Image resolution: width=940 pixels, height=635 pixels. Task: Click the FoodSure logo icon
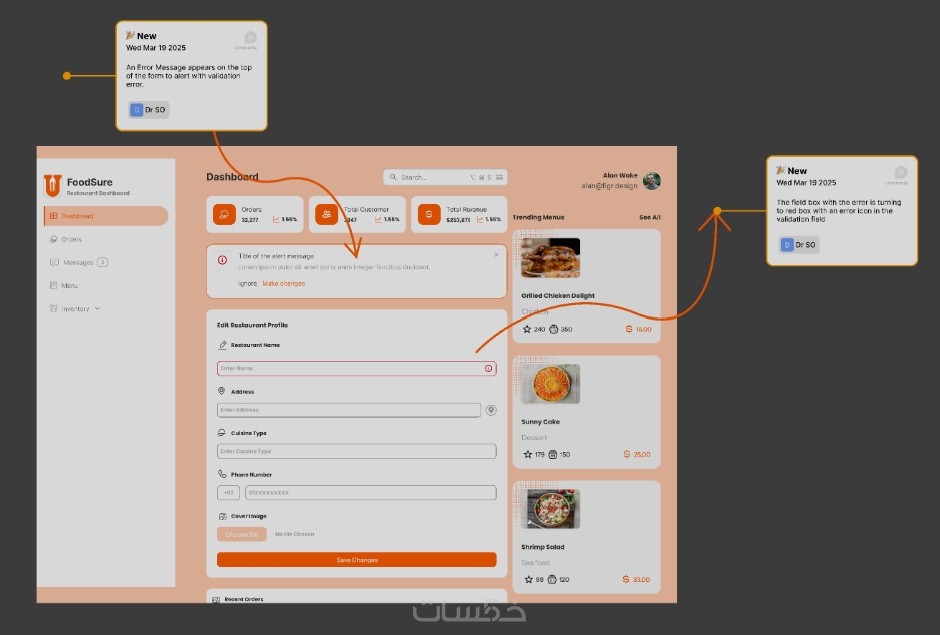click(53, 185)
